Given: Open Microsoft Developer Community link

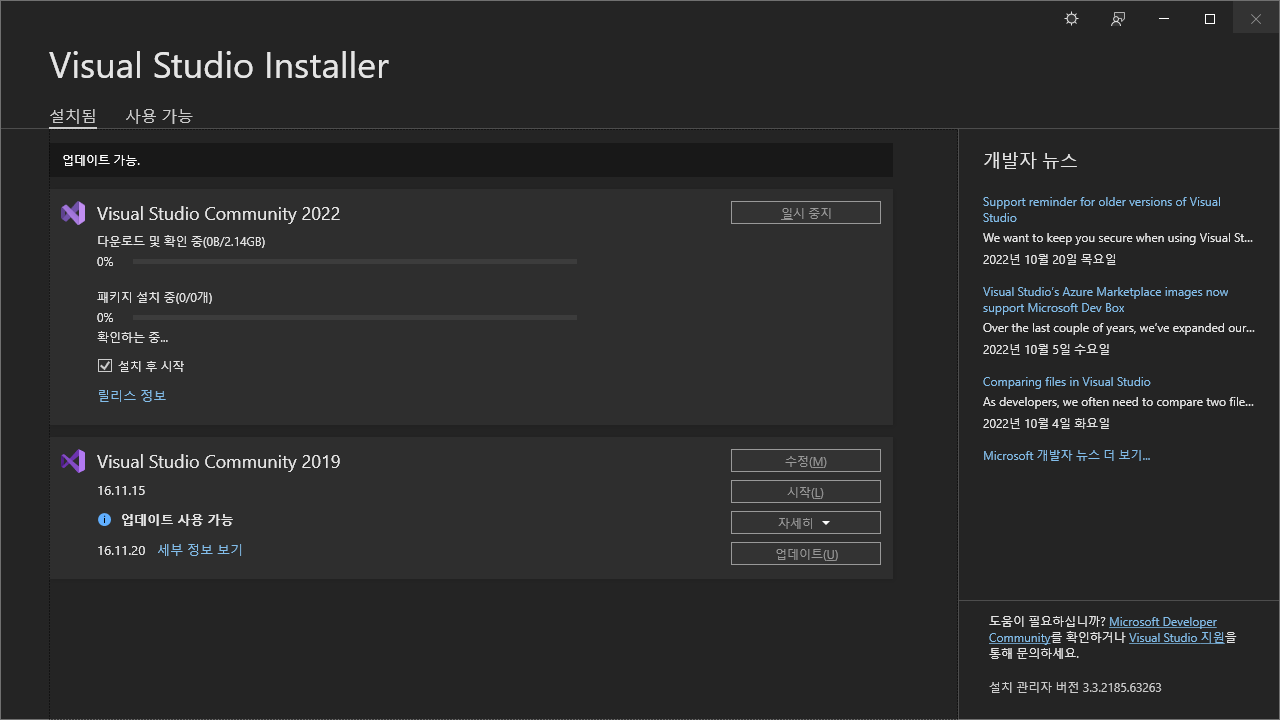Looking at the screenshot, I should click(1103, 630).
